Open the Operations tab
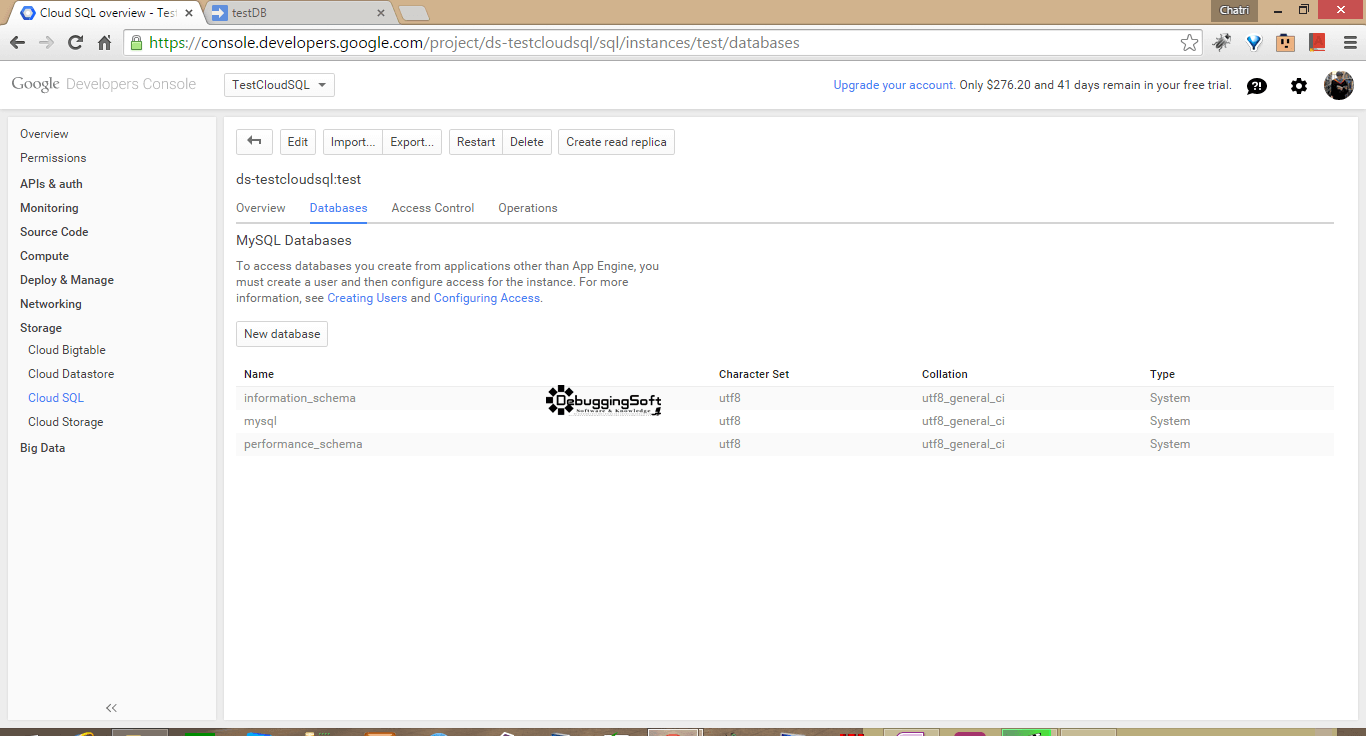 pos(528,208)
